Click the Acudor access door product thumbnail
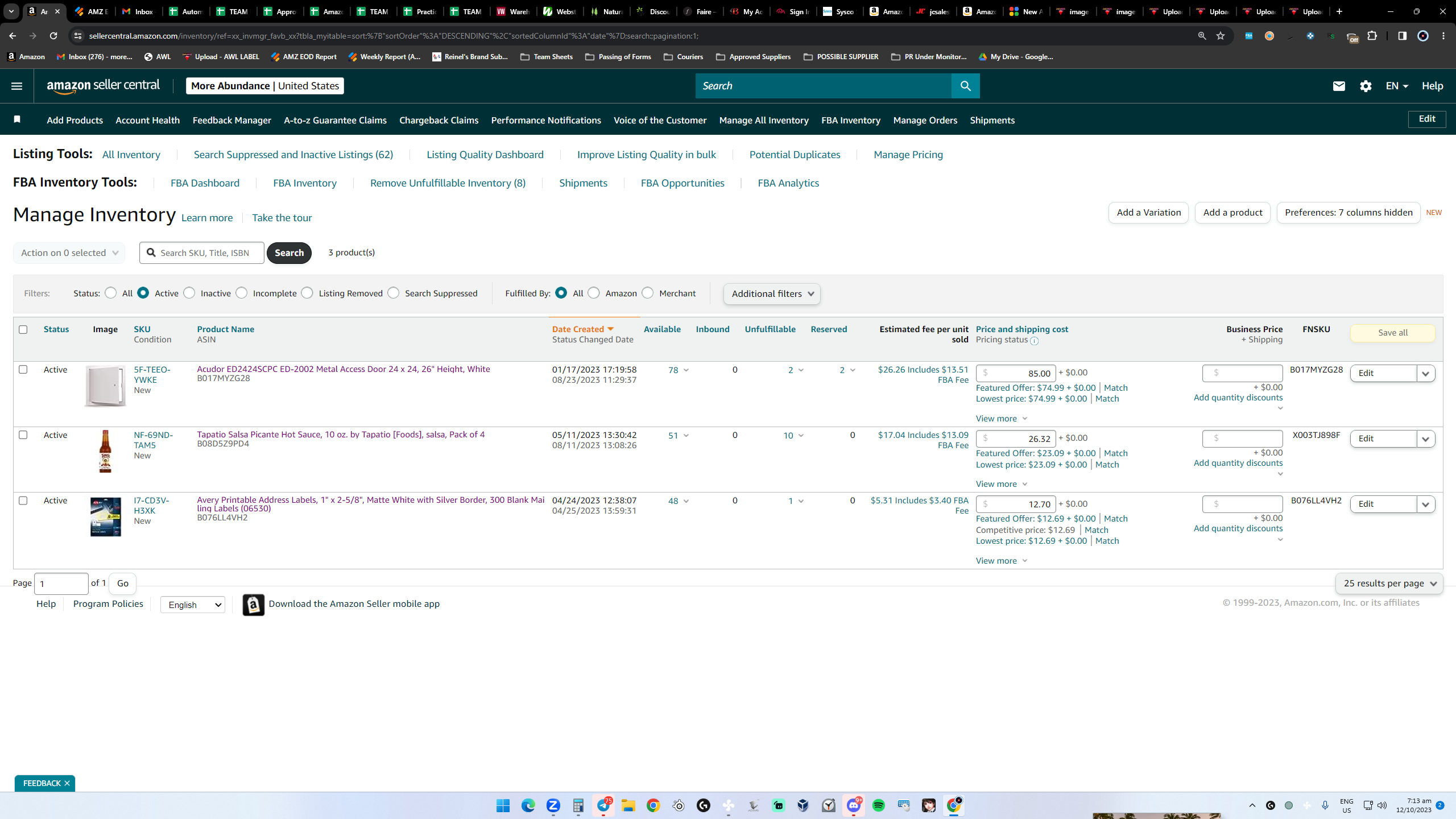This screenshot has height=819, width=1456. click(105, 386)
